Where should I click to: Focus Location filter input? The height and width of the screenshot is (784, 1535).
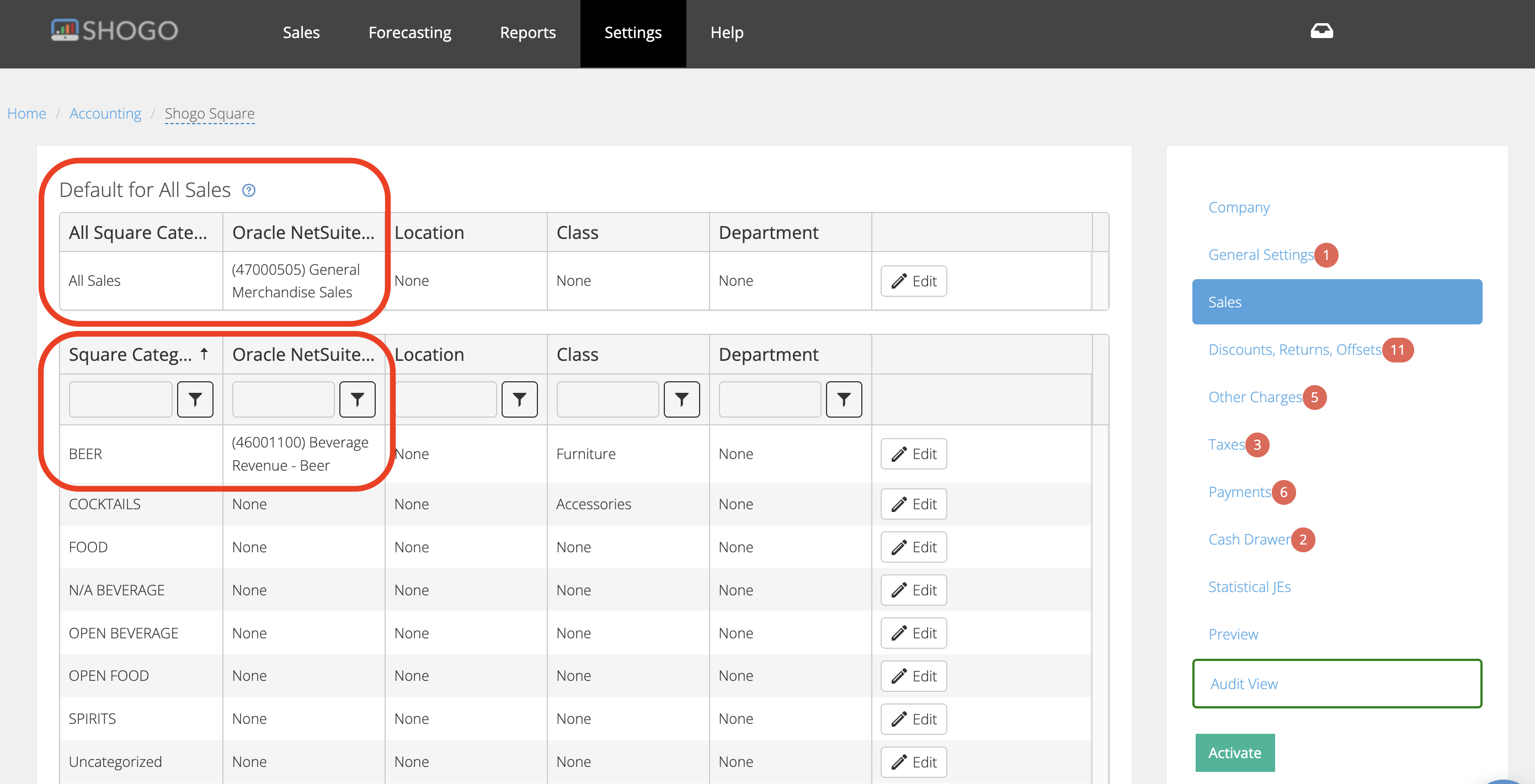pos(445,399)
